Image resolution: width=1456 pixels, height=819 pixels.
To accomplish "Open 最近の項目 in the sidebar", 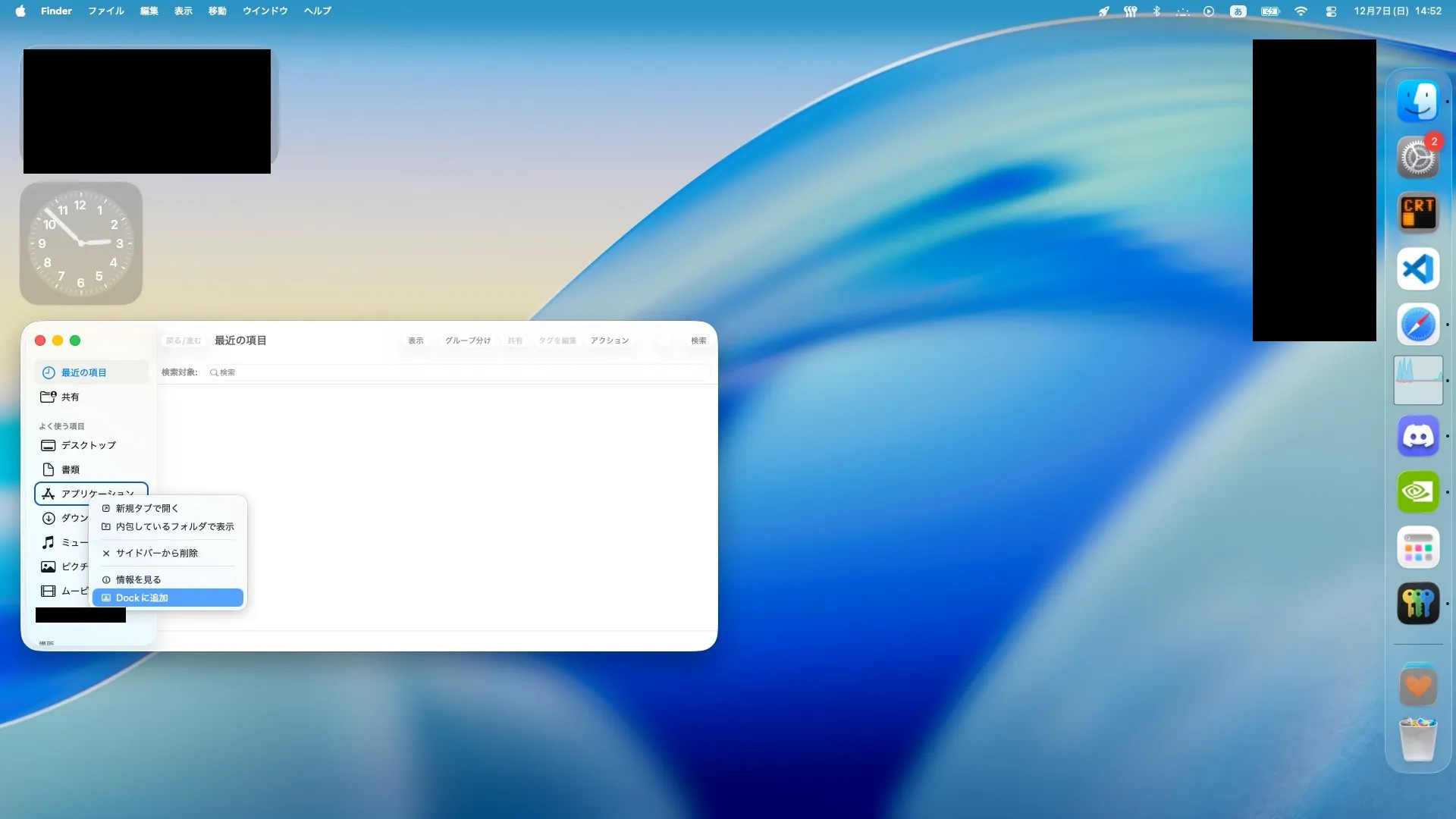I will [x=83, y=372].
